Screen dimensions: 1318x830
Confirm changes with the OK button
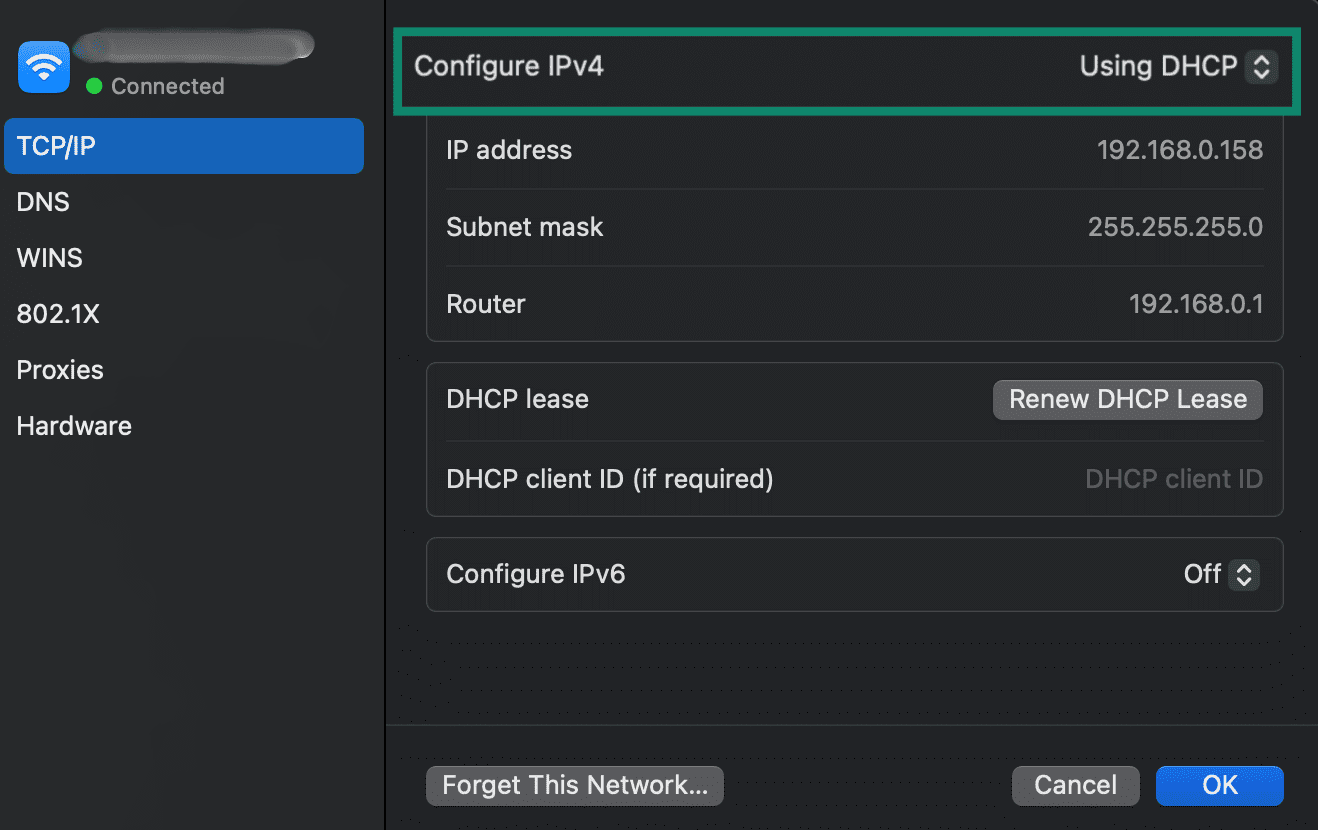click(1219, 785)
